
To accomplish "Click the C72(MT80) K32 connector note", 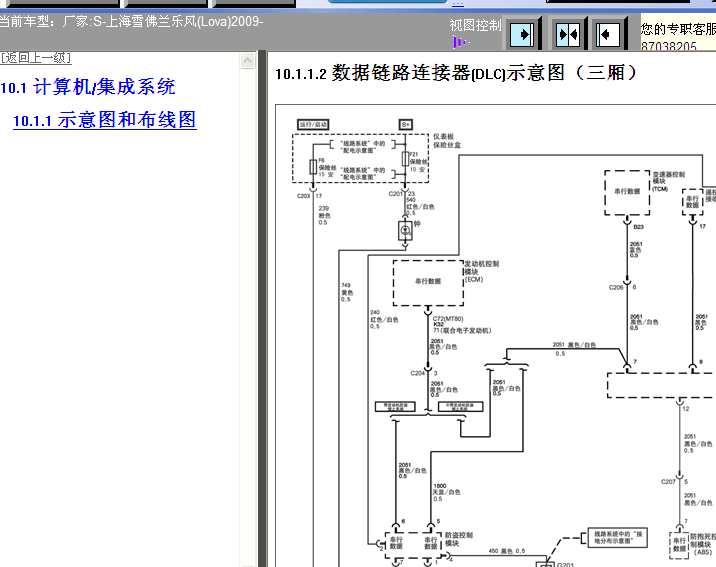I will (x=462, y=325).
